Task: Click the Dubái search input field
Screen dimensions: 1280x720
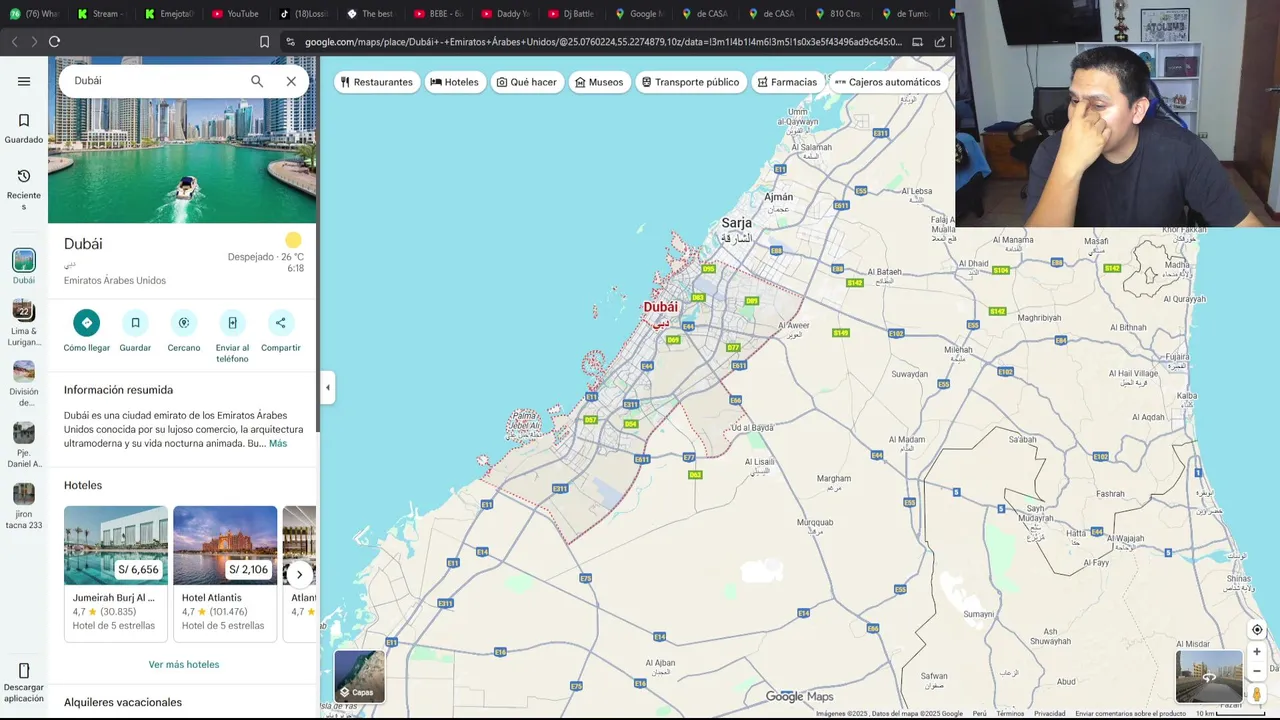Action: click(155, 81)
